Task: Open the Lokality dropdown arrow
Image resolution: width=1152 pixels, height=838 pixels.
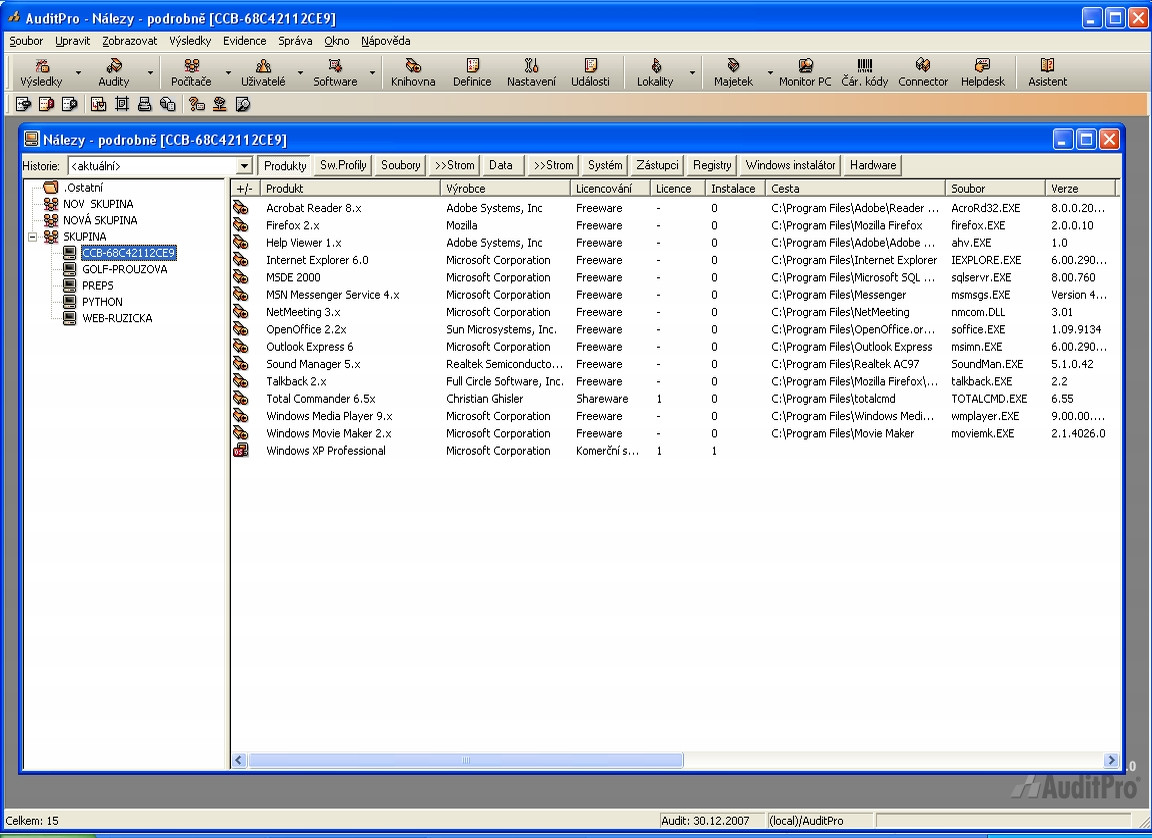Action: pyautogui.click(x=692, y=73)
